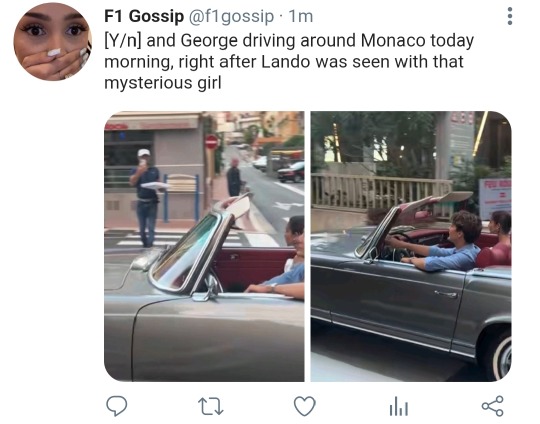Screen dimensions: 540x424
Task: Click the driver in blue shirt
Action: (x=448, y=243)
